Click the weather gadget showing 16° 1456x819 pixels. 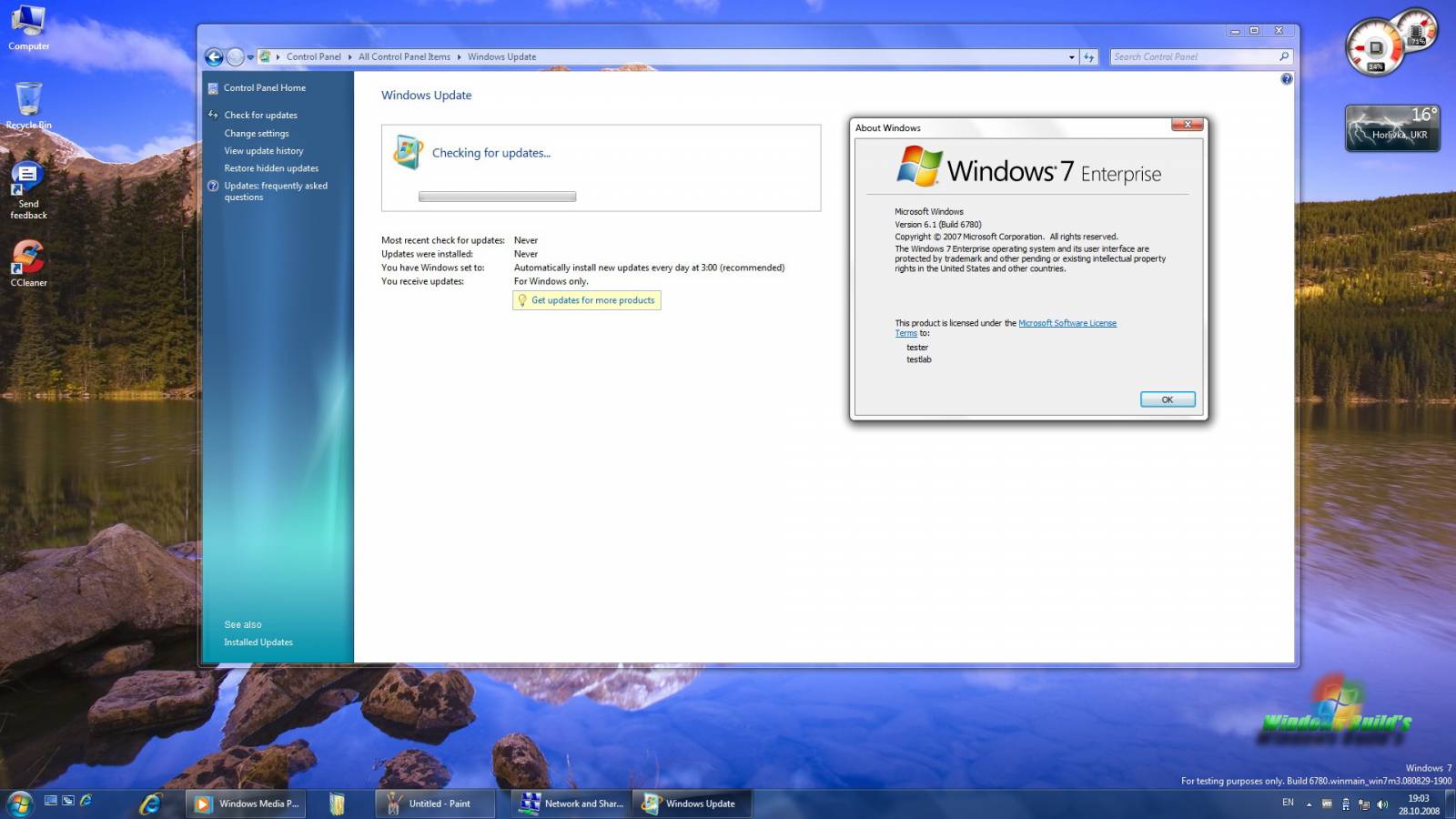[x=1392, y=127]
